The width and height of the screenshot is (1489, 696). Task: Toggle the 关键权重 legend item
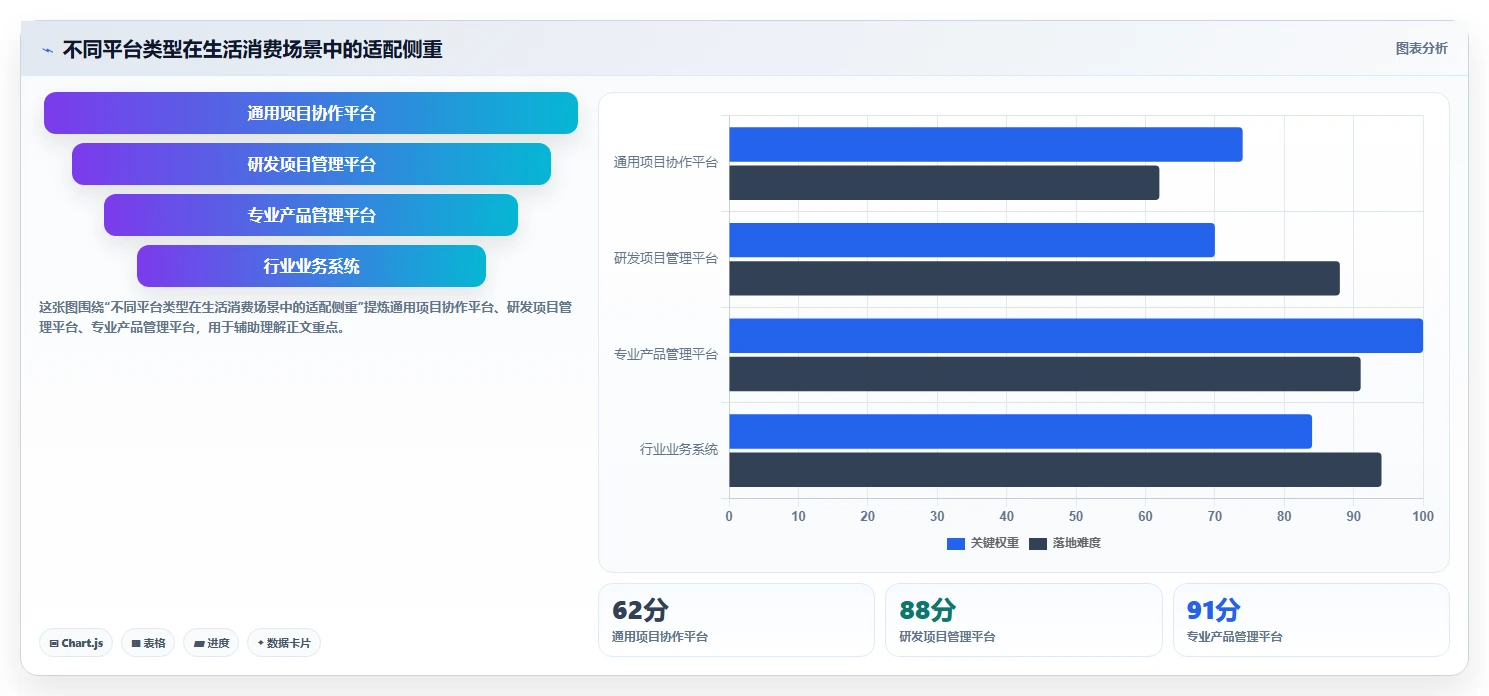coord(983,543)
